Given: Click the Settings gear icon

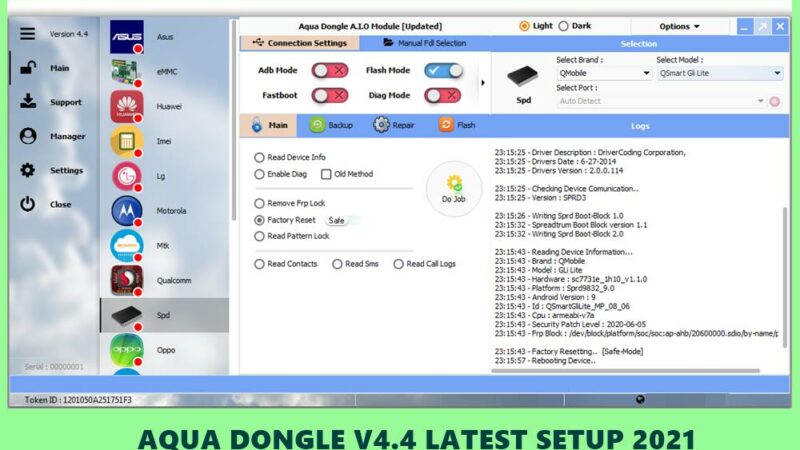Looking at the screenshot, I should (x=28, y=170).
